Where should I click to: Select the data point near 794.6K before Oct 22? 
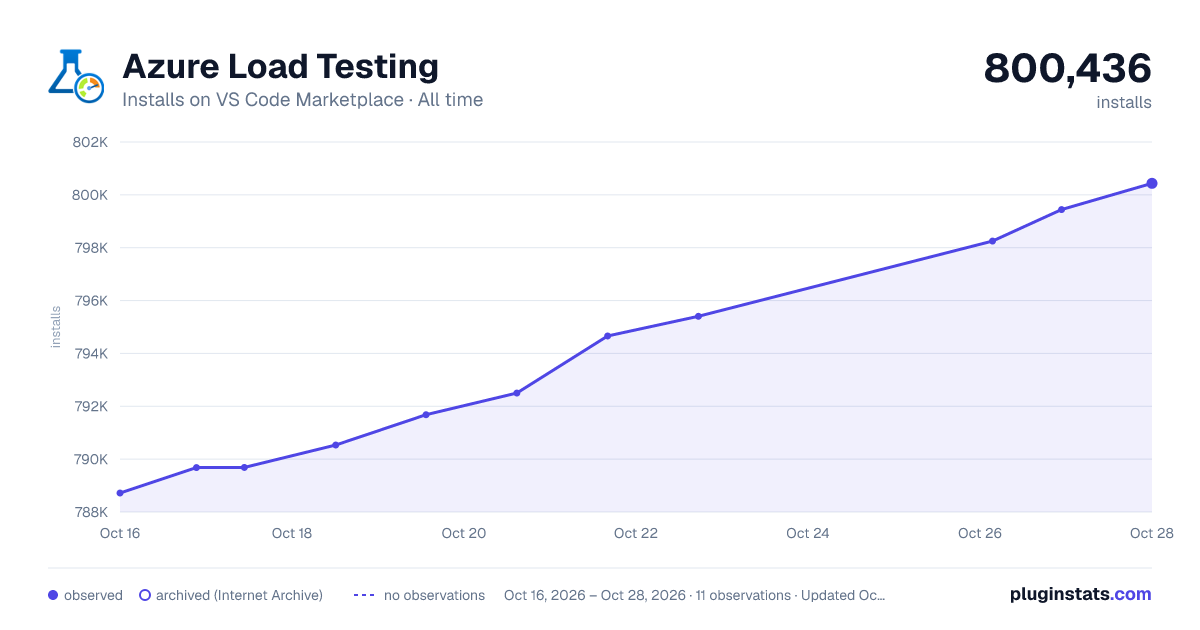[x=607, y=336]
